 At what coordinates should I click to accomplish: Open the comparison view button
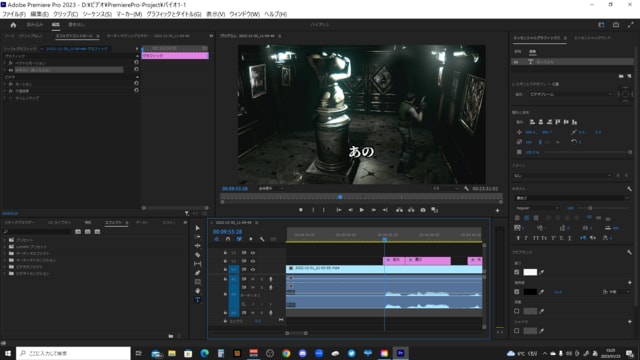(435, 210)
